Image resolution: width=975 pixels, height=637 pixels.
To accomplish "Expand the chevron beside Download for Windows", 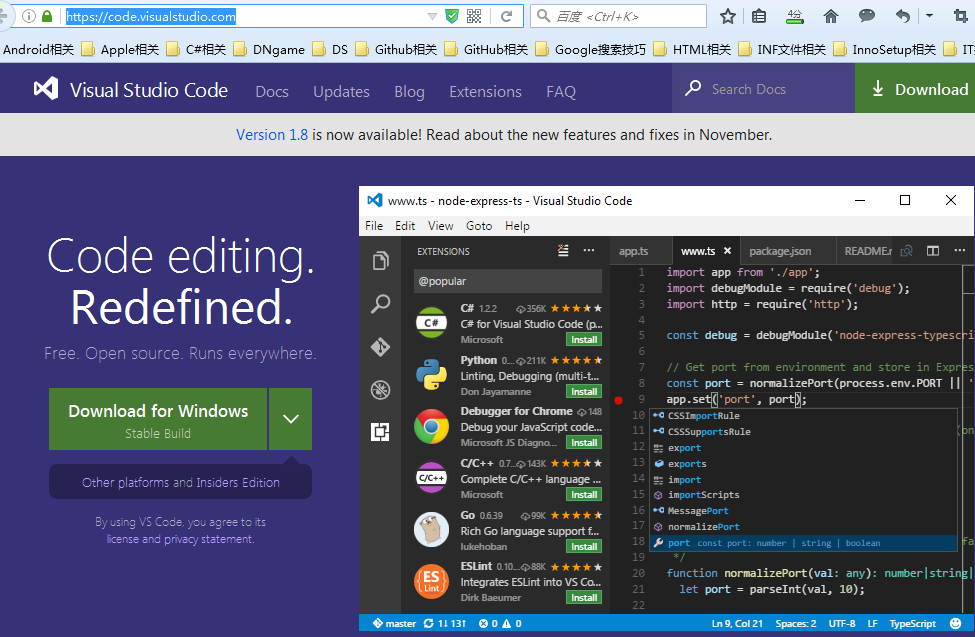I will [x=290, y=419].
